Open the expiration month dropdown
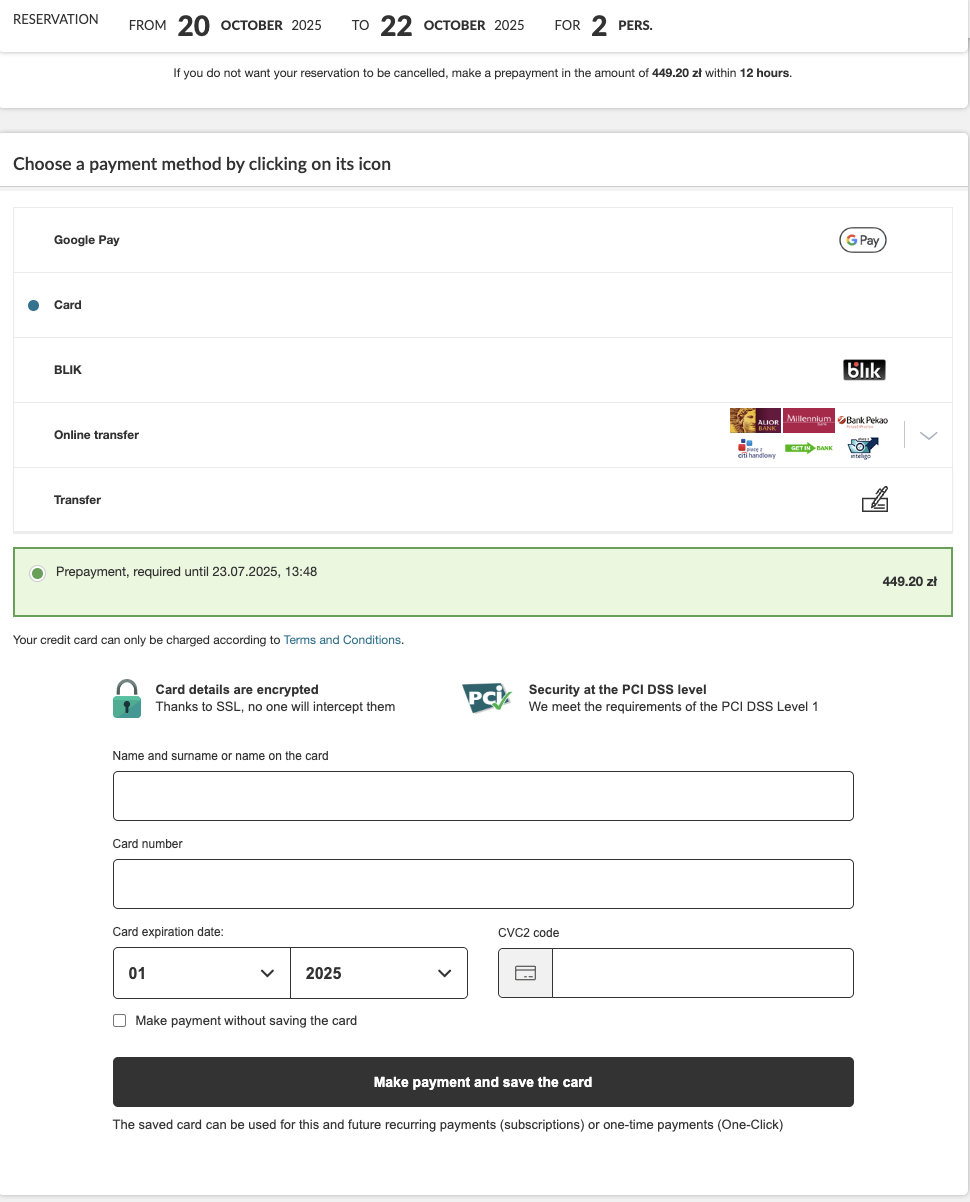Viewport: 970px width, 1202px height. click(x=201, y=973)
